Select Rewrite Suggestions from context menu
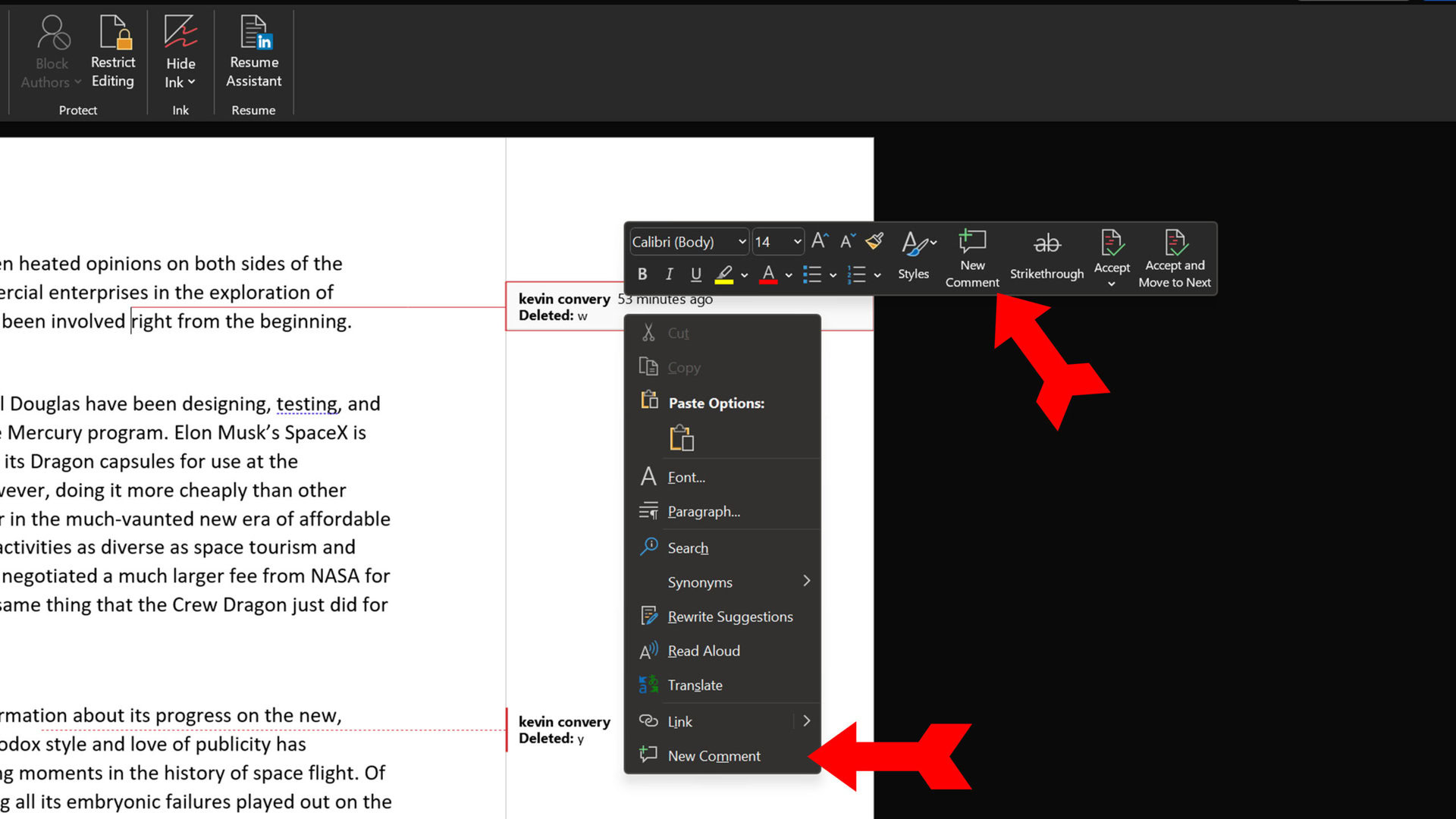The width and height of the screenshot is (1456, 819). tap(730, 616)
